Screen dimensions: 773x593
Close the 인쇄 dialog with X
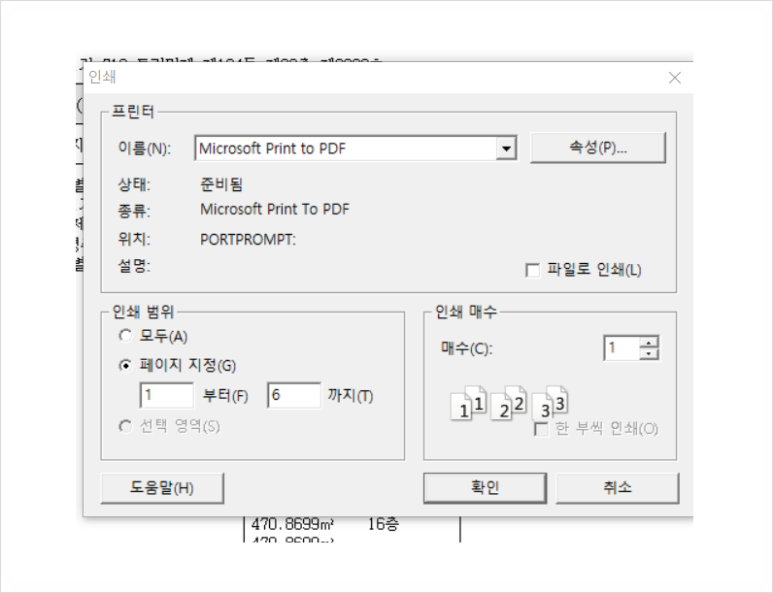[674, 78]
